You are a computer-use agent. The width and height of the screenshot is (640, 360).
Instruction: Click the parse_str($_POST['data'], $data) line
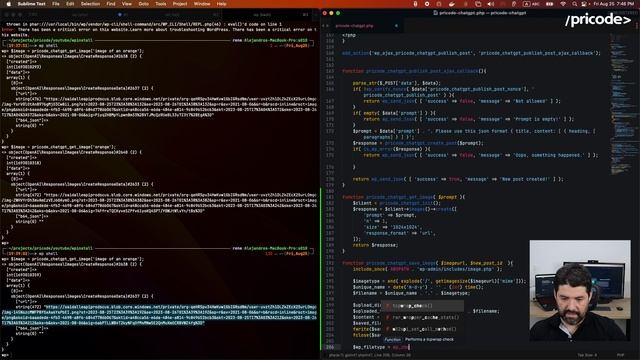[x=396, y=83]
